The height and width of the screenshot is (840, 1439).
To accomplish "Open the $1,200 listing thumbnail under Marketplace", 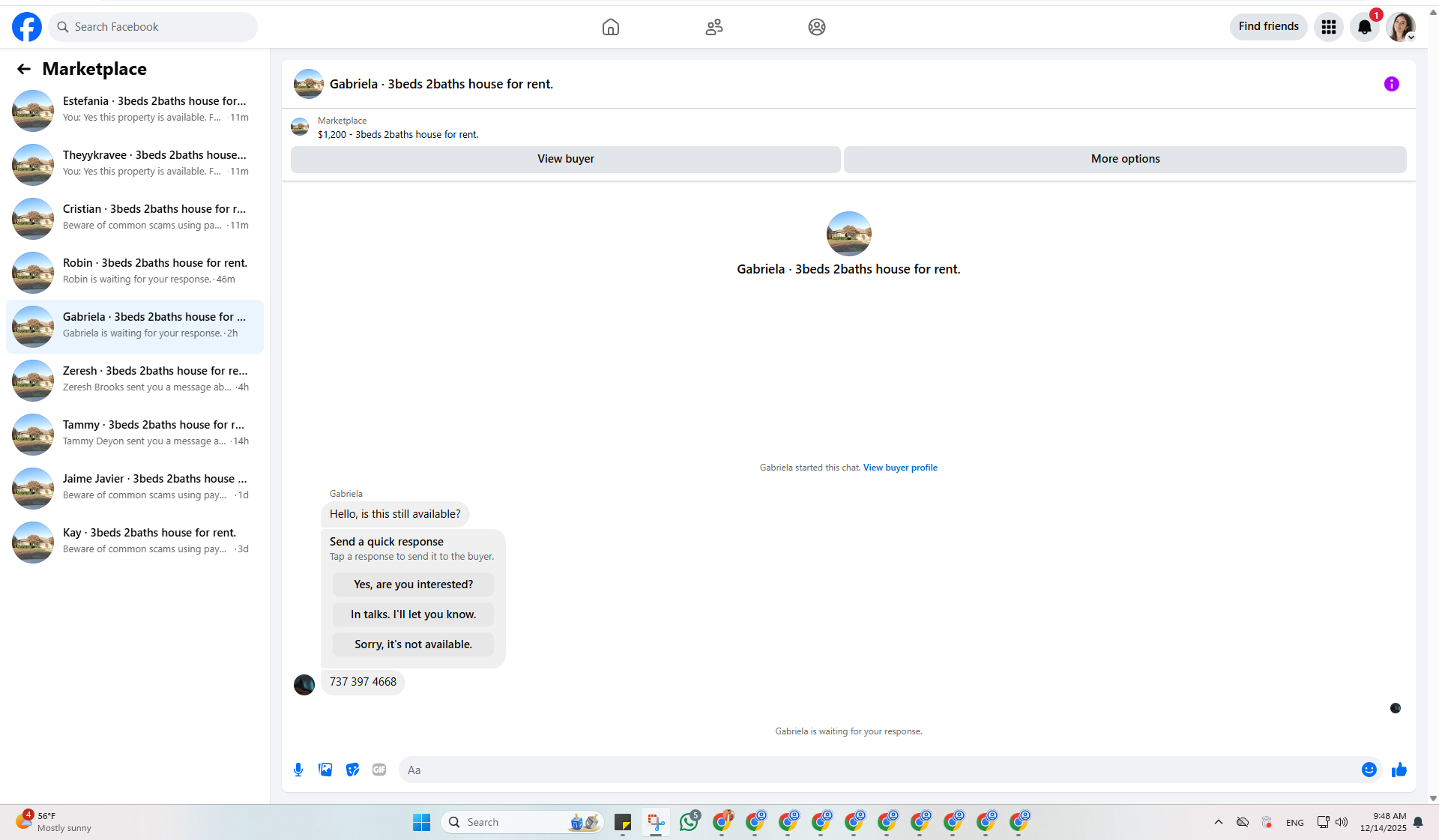I will point(300,127).
